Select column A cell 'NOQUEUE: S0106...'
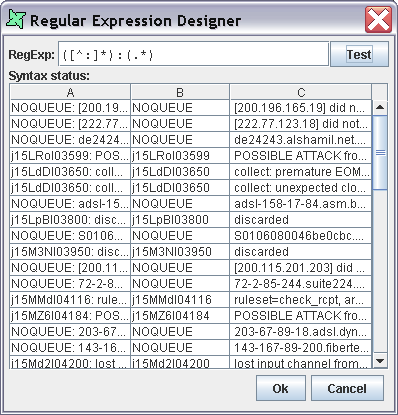 (70, 236)
